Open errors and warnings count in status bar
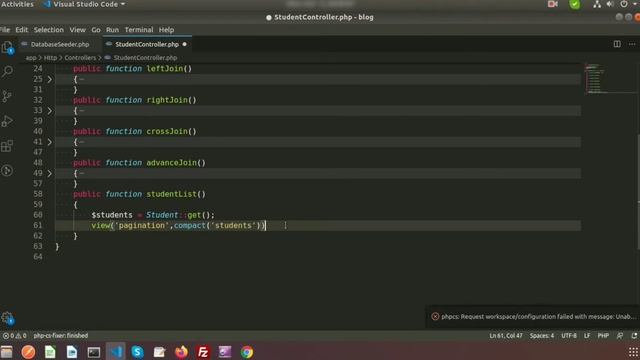 [x=14, y=336]
